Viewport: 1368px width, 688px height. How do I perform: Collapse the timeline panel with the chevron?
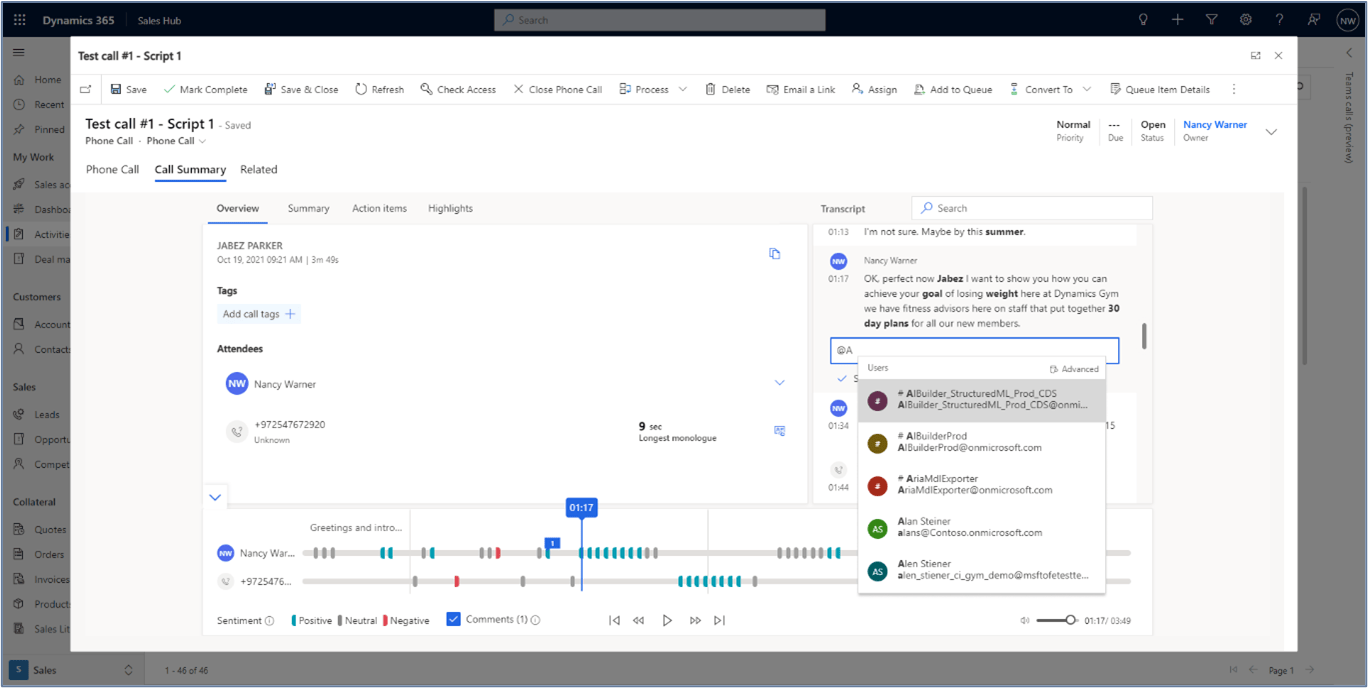click(x=215, y=497)
